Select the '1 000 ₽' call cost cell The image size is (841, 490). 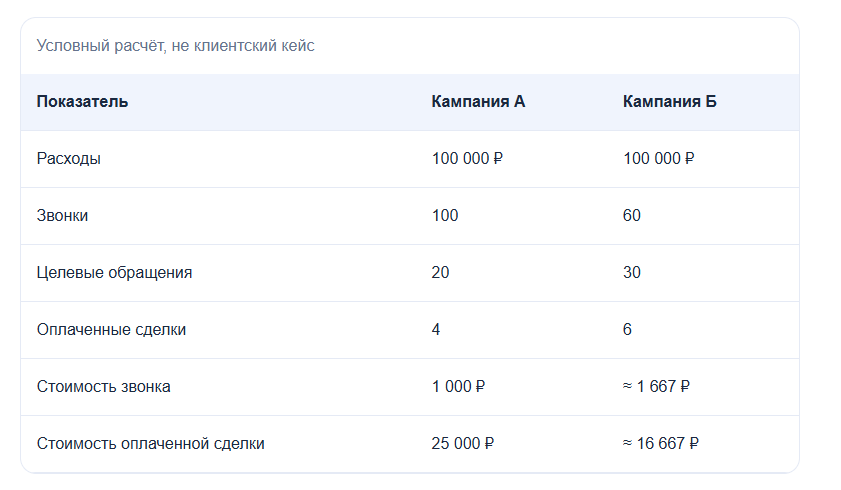[458, 387]
